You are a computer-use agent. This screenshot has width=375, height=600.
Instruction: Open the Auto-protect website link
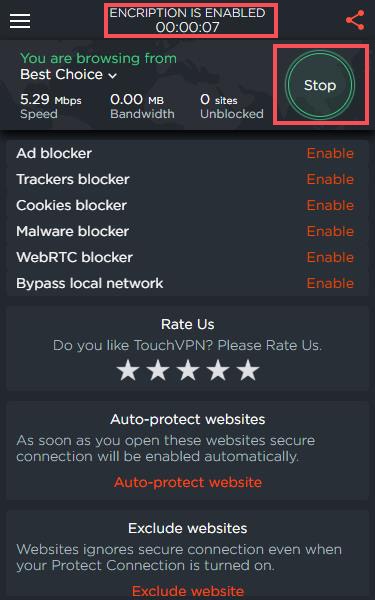[x=188, y=482]
